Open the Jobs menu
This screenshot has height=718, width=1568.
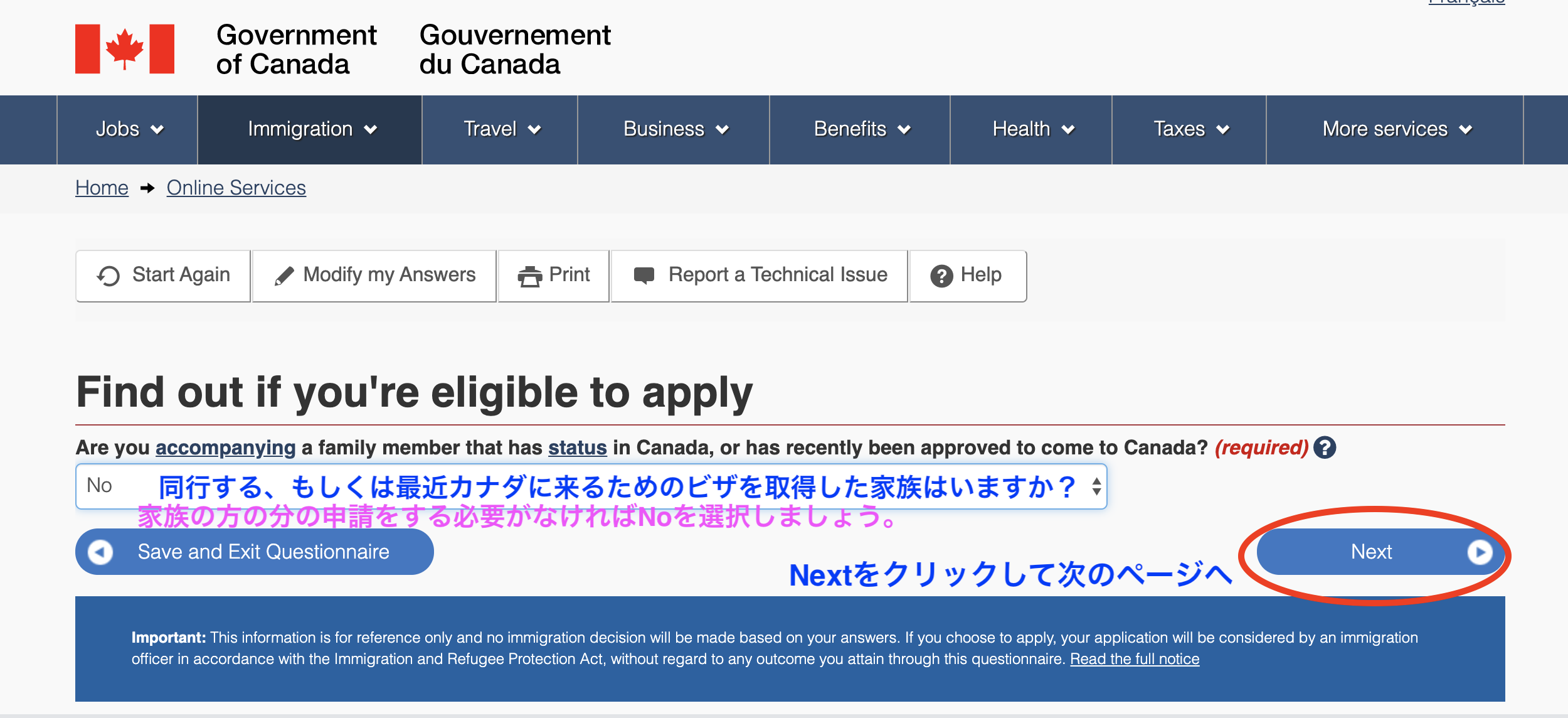click(129, 129)
